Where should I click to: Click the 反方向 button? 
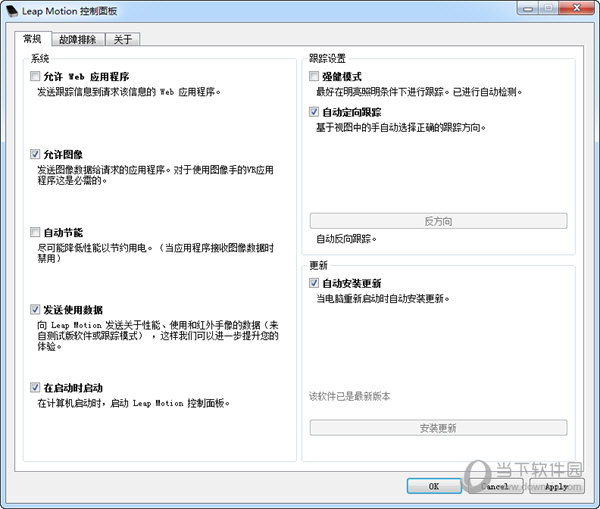click(x=438, y=221)
